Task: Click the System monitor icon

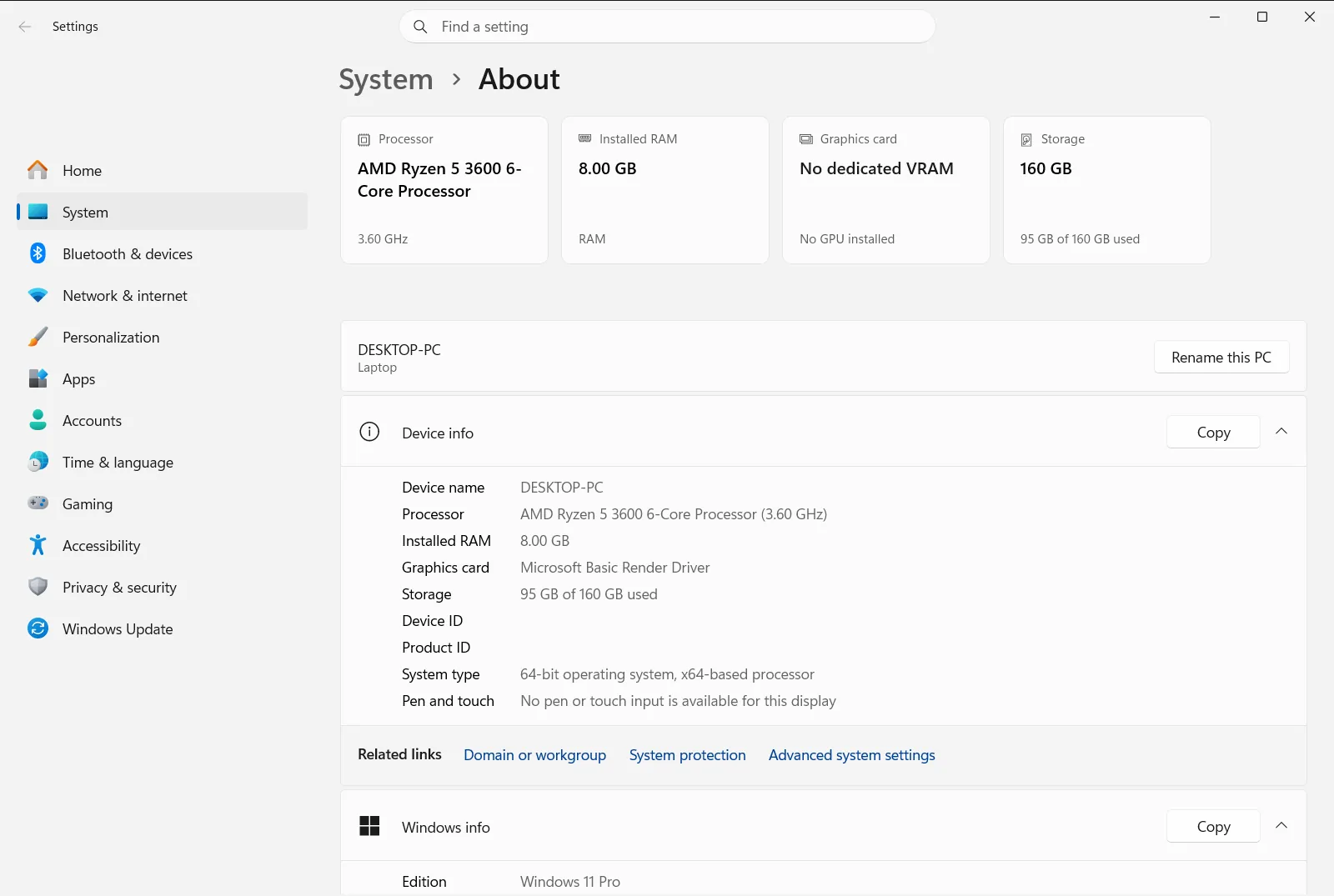Action: [x=38, y=212]
